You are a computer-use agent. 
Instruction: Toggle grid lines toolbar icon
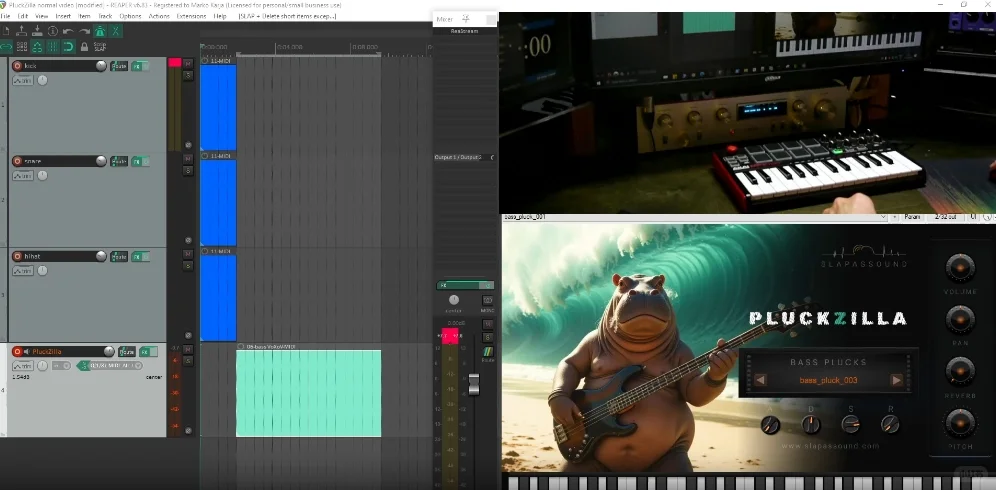[x=53, y=46]
